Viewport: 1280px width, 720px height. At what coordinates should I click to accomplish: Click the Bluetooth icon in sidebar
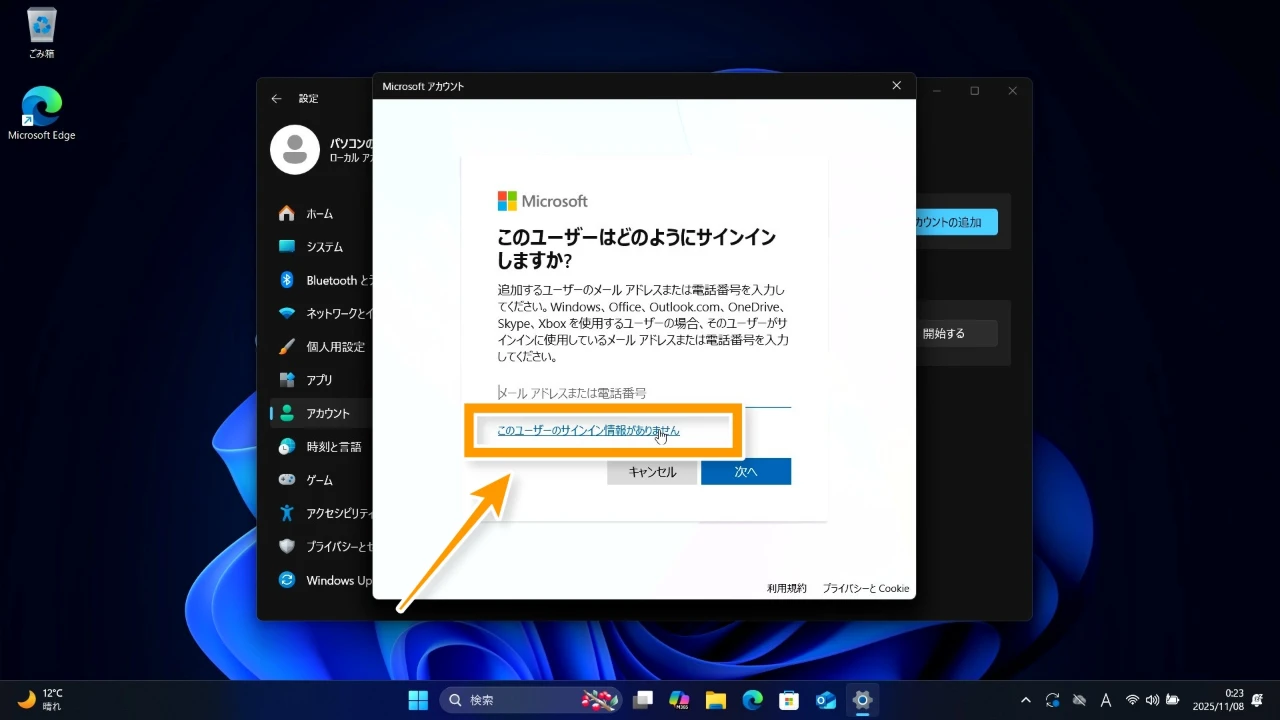coord(287,280)
